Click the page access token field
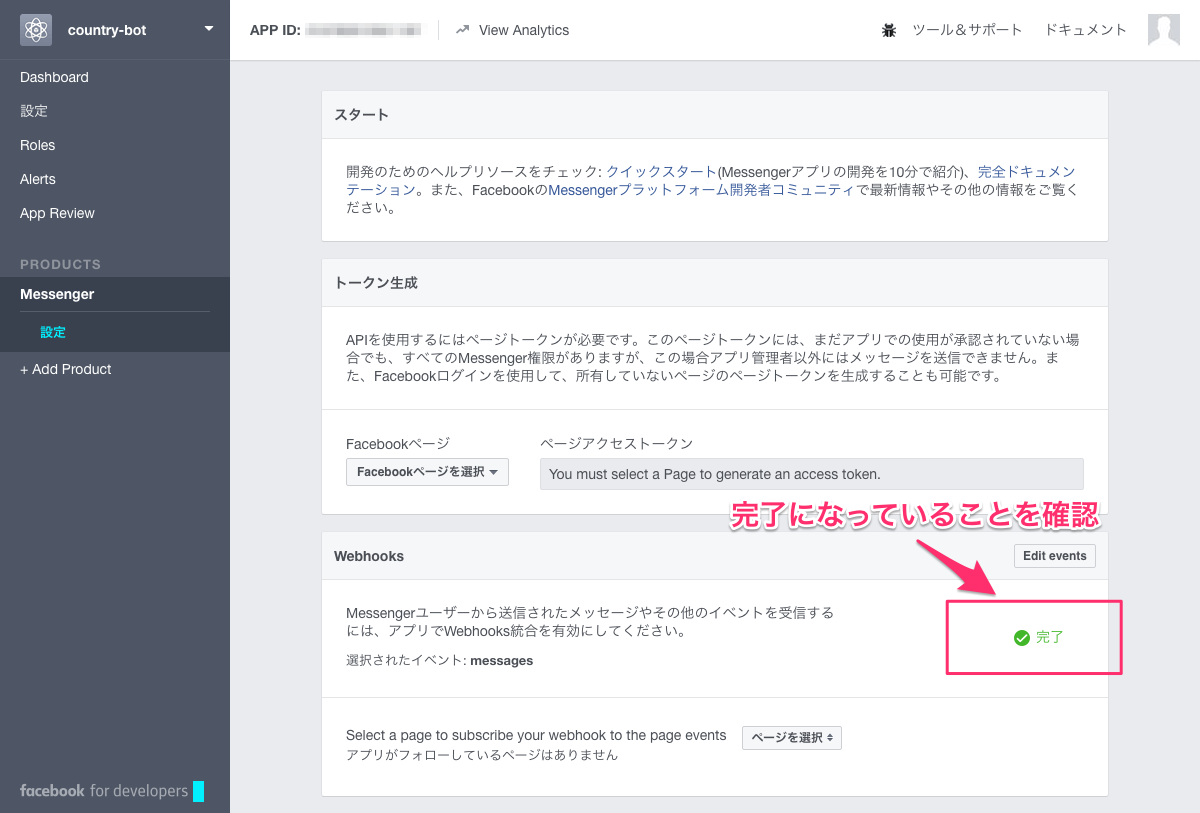 pyautogui.click(x=812, y=474)
